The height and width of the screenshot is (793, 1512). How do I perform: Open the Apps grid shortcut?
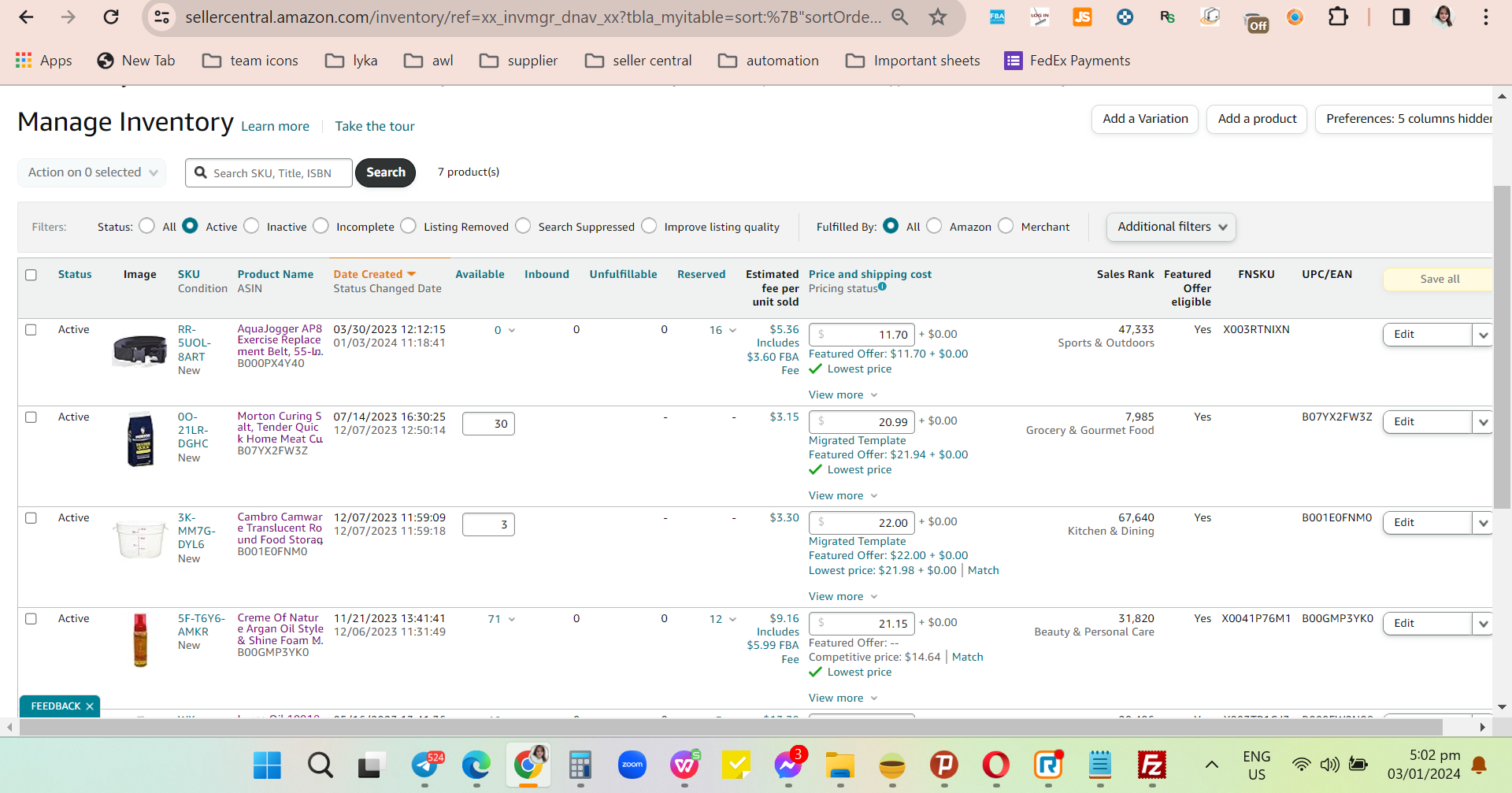(x=44, y=61)
